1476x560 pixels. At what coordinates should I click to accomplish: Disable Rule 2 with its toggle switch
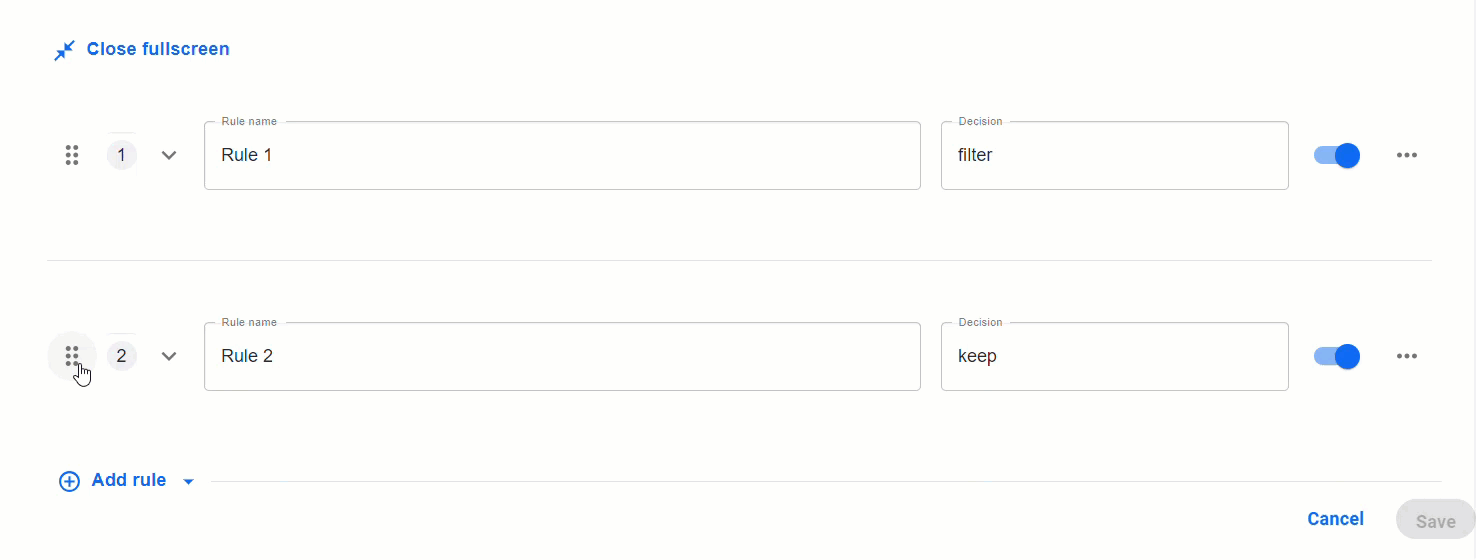pyautogui.click(x=1337, y=356)
